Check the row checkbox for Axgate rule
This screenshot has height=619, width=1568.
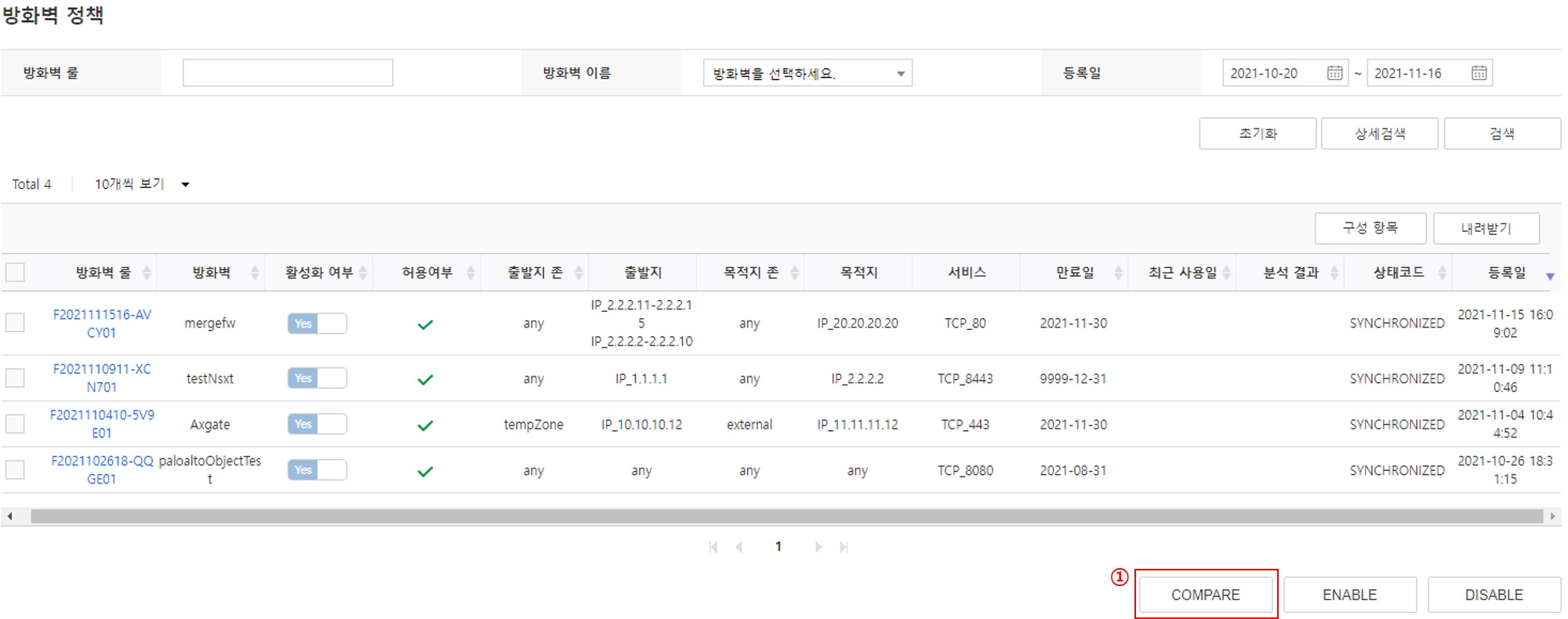point(15,424)
